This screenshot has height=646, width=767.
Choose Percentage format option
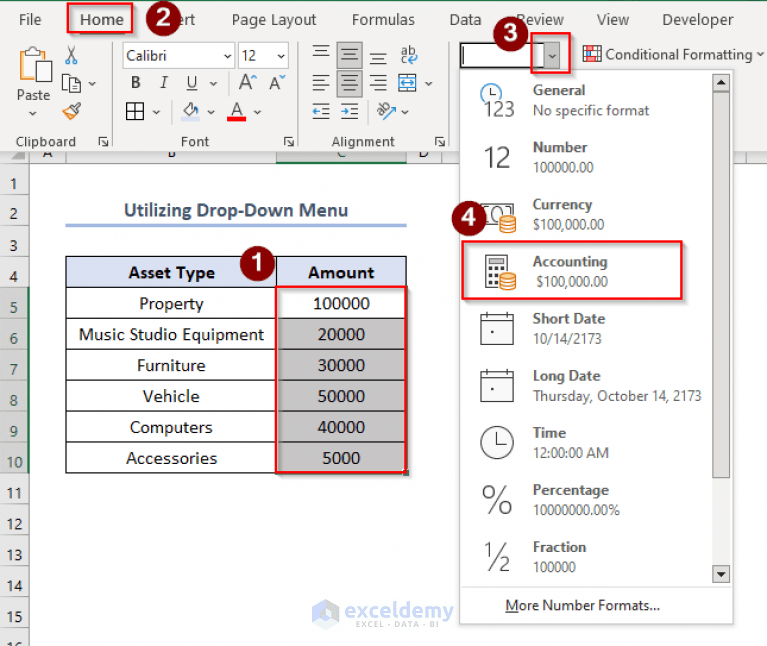pyautogui.click(x=586, y=500)
